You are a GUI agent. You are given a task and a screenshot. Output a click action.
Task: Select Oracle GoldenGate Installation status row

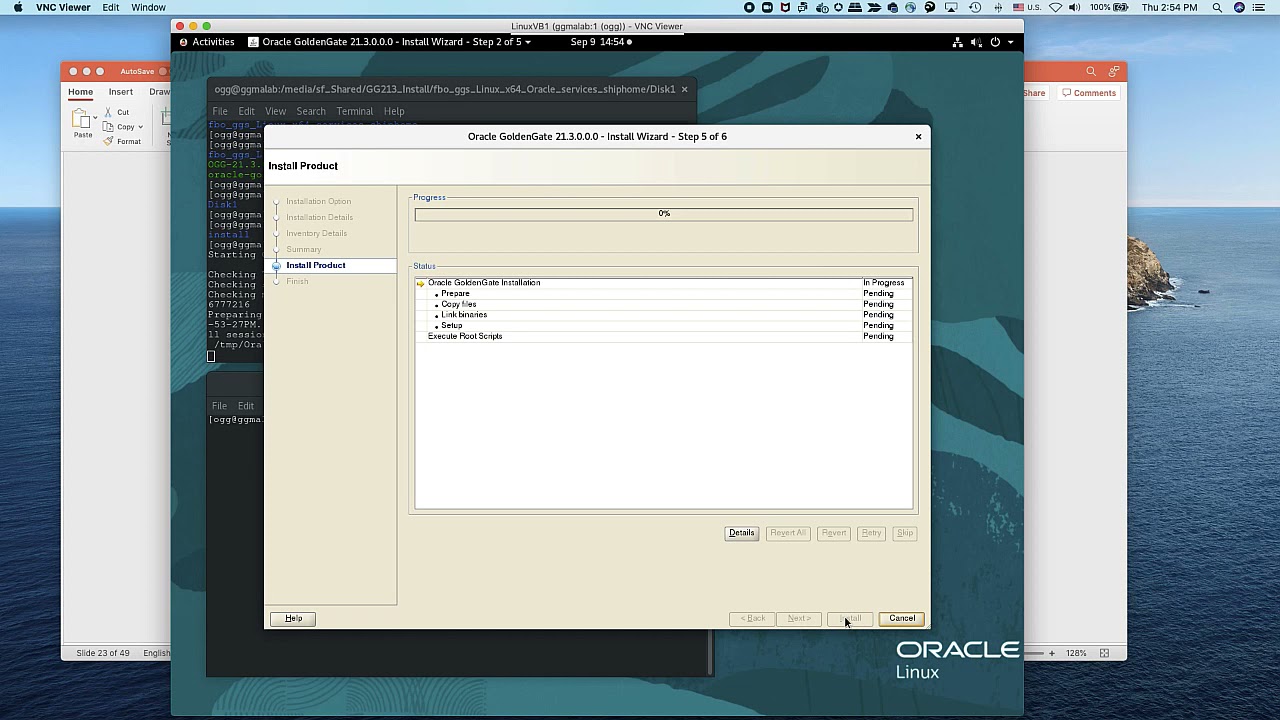coord(664,283)
